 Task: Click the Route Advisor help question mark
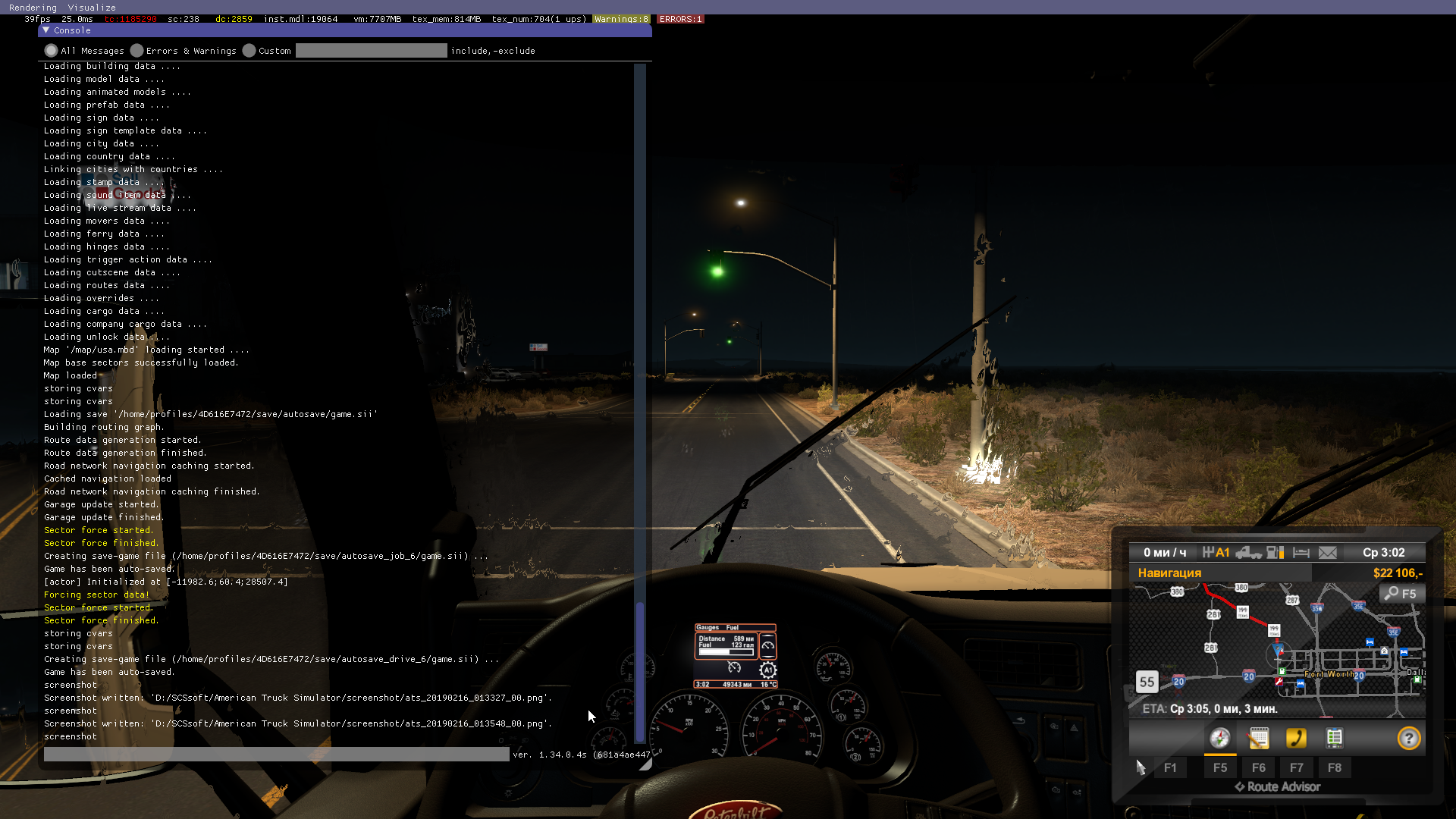click(x=1408, y=738)
